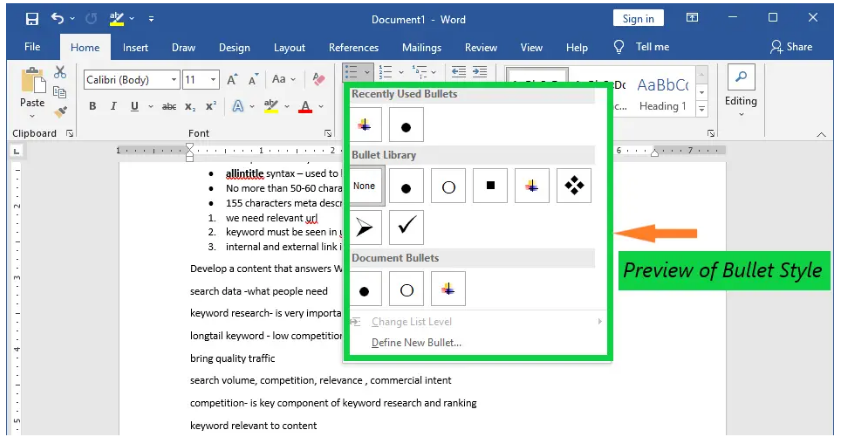Apply yellow text highlight color
Viewport: 842px width, 441px height.
271,106
